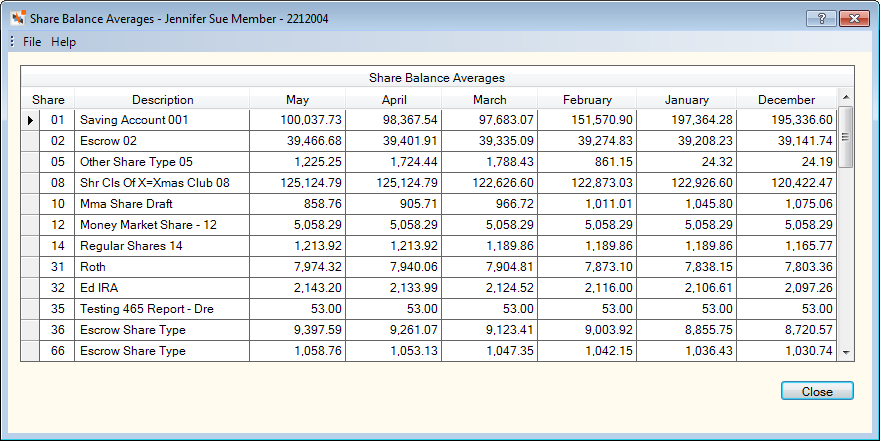Click April value 98,367.54
Image resolution: width=880 pixels, height=441 pixels.
(x=394, y=120)
